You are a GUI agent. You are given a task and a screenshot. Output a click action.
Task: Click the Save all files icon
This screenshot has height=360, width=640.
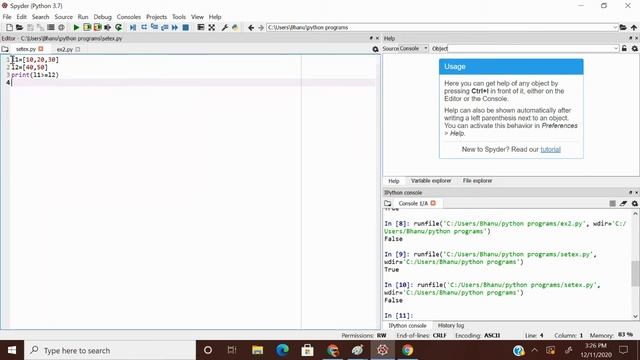40,27
